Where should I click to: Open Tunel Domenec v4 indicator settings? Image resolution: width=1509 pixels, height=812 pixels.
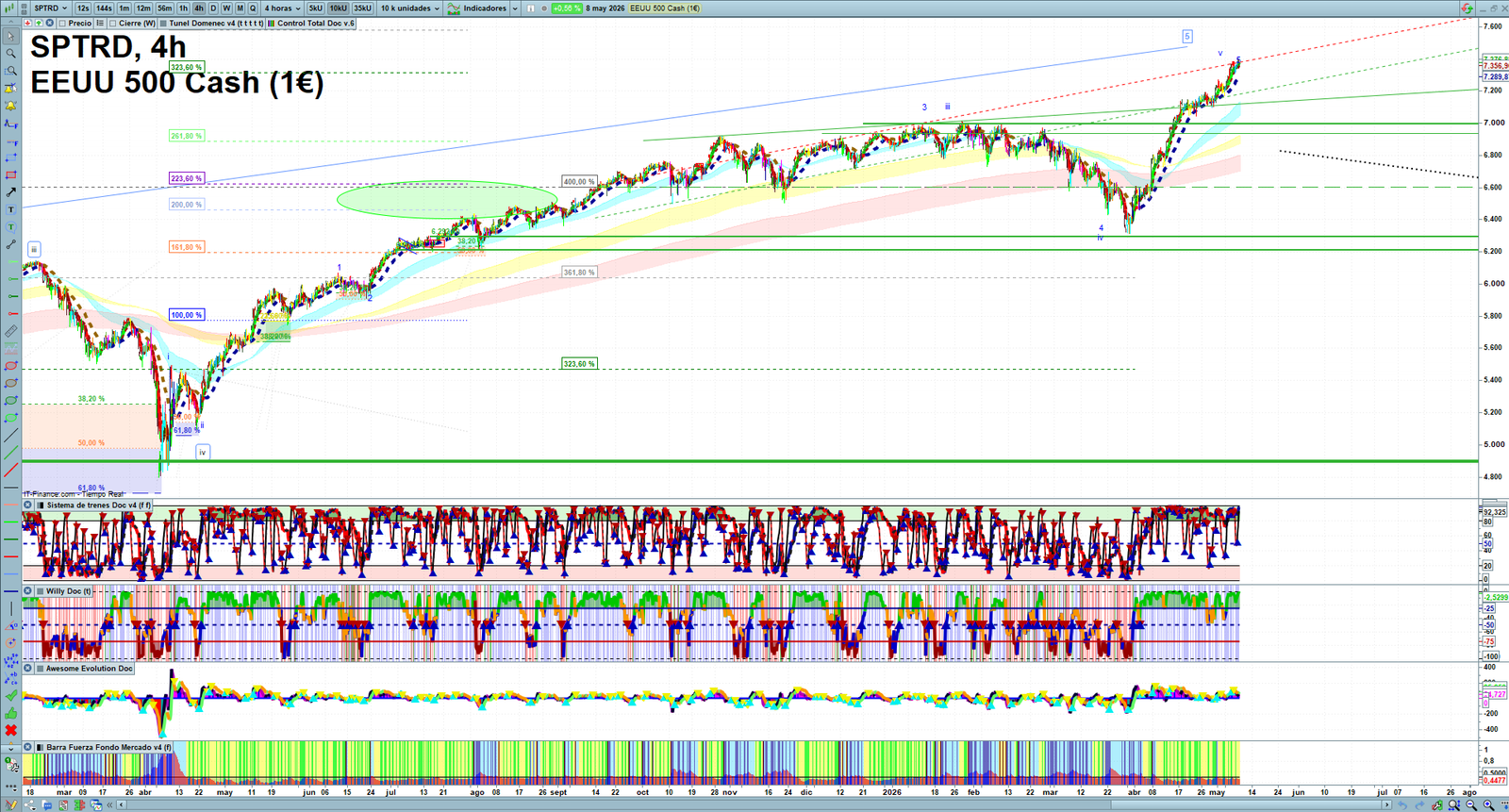coord(216,24)
